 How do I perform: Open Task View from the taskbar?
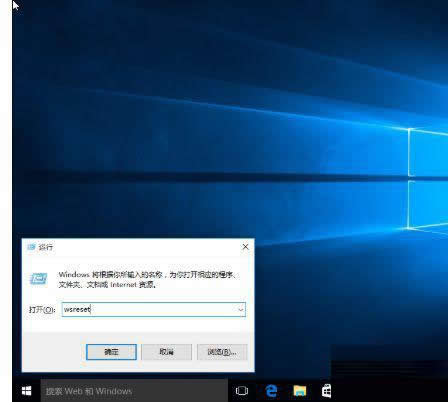coord(242,390)
